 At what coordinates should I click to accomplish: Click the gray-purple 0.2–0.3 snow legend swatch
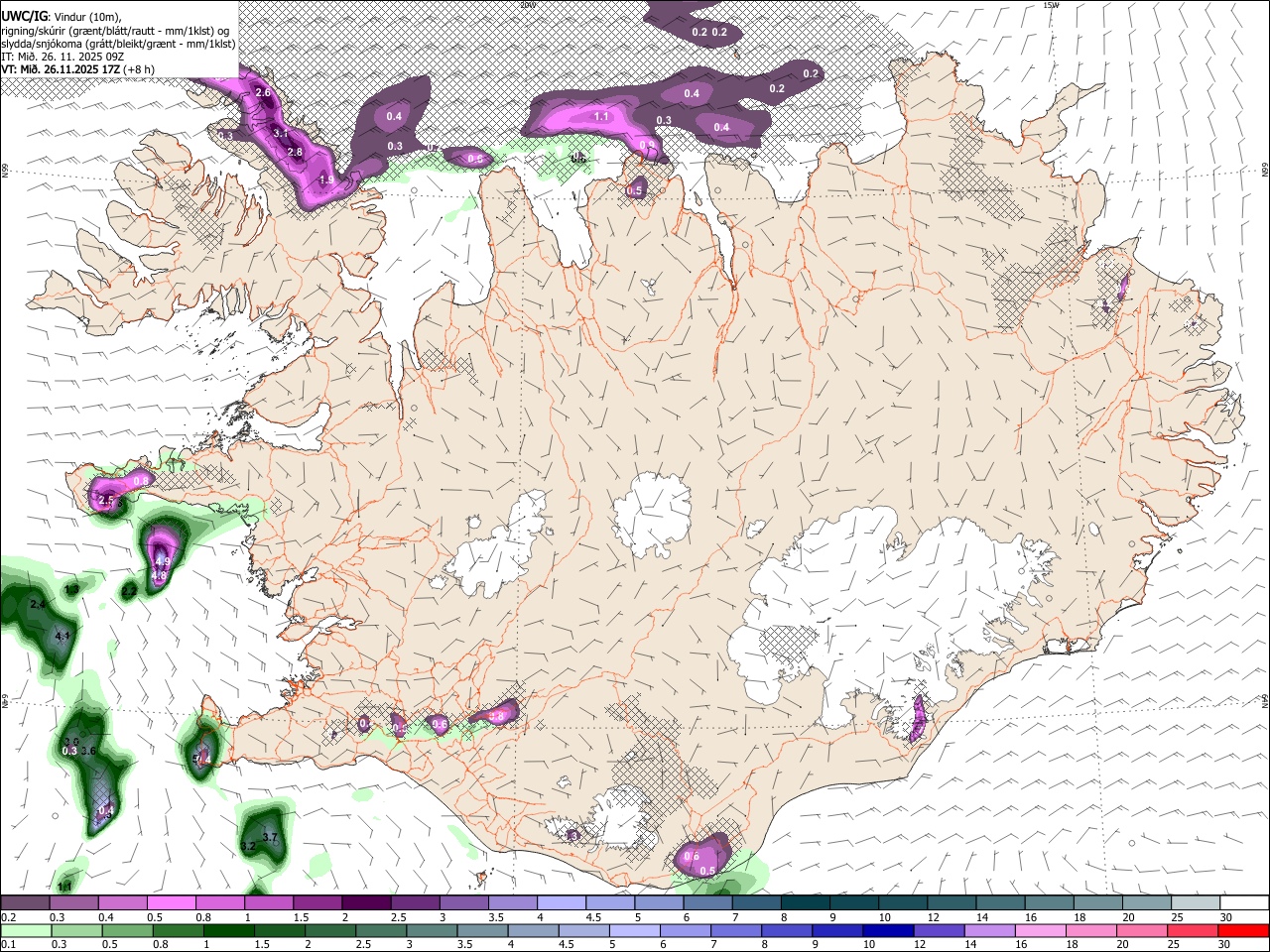[x=25, y=903]
